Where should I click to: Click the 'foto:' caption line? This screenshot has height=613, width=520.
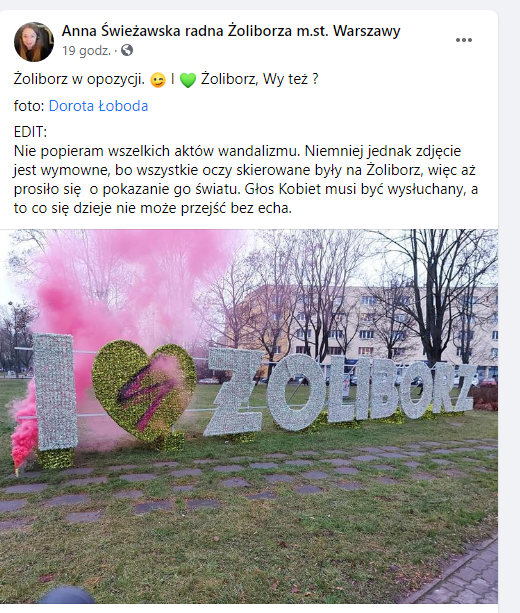[81, 106]
